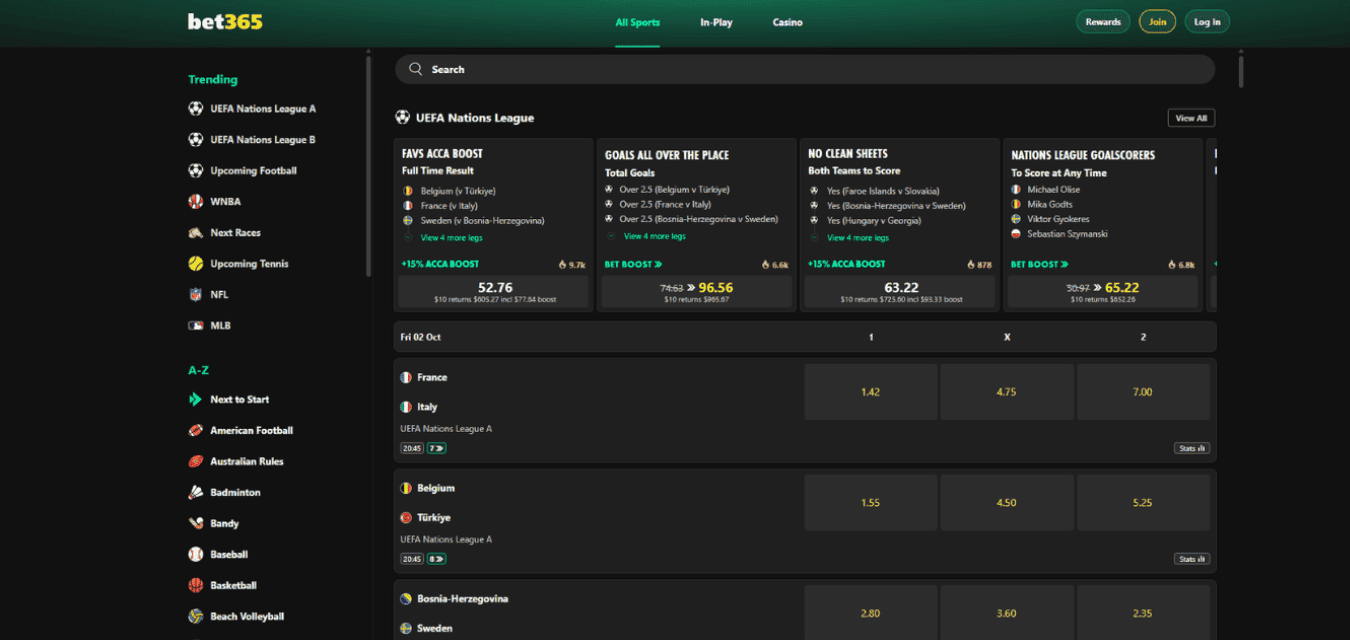Open Stats for France v Italy
This screenshot has width=1350, height=640.
[1191, 449]
